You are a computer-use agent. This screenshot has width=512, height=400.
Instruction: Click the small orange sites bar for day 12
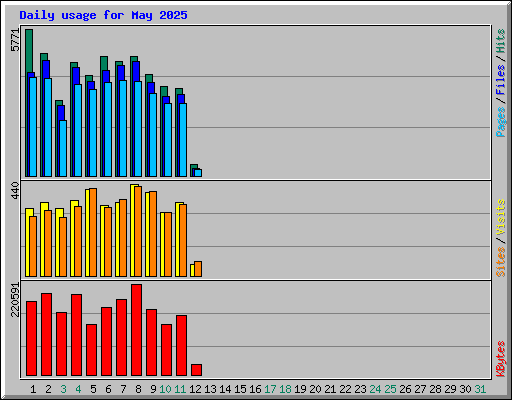click(x=198, y=269)
